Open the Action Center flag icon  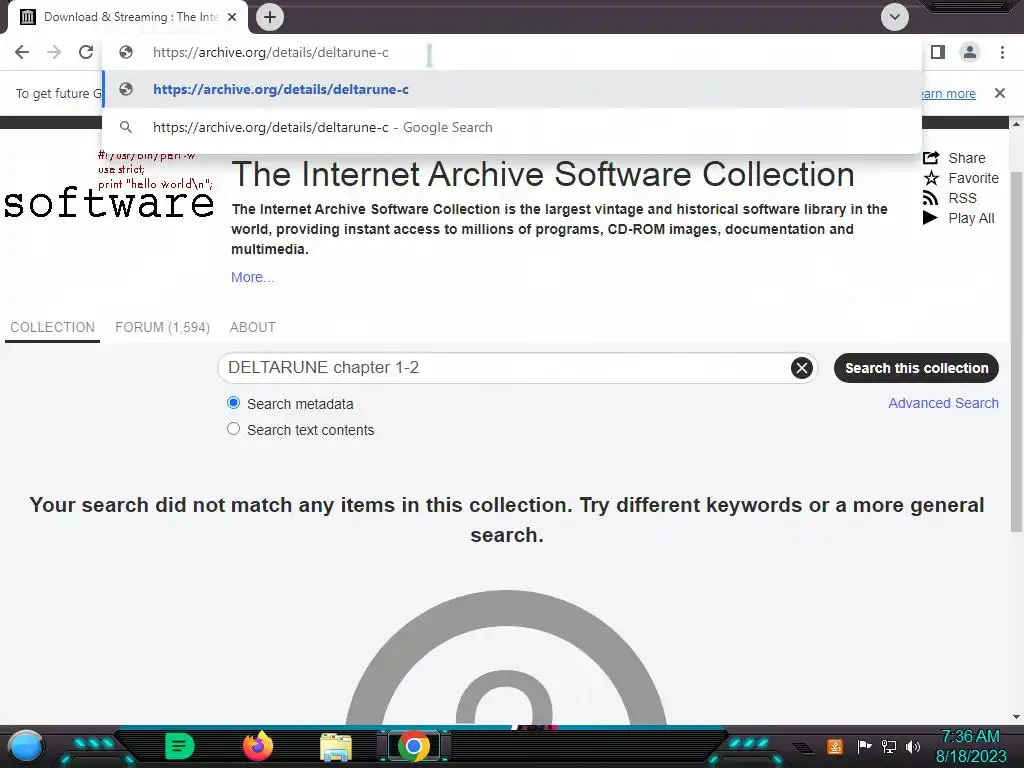(864, 746)
